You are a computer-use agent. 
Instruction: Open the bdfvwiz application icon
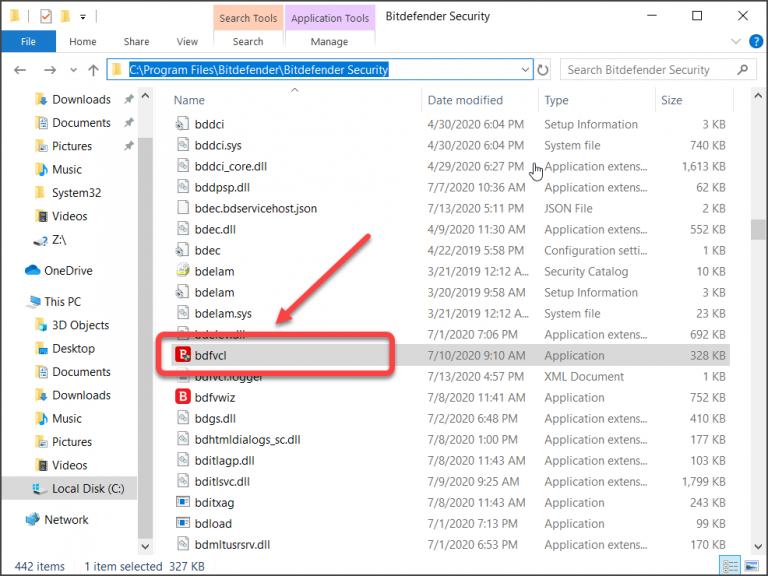[x=183, y=397]
